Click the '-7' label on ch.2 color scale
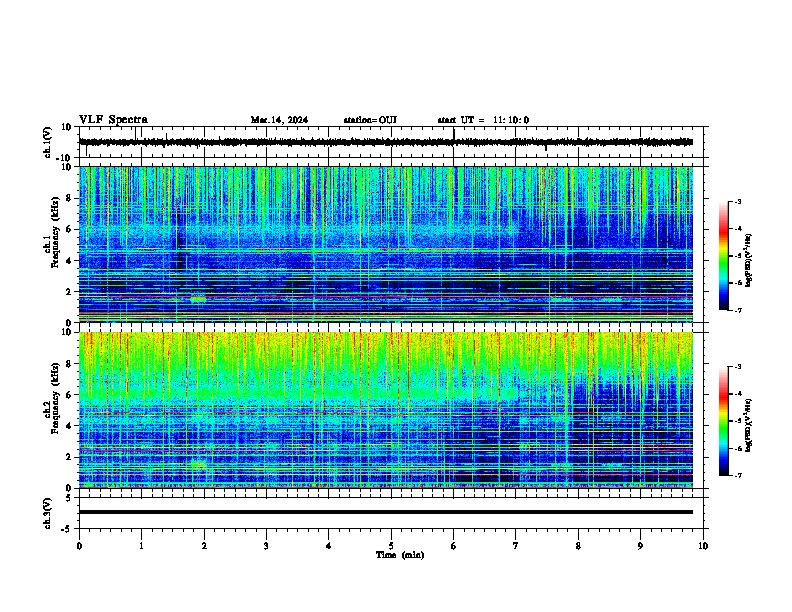Viewport: 792px width, 612px height. point(737,475)
